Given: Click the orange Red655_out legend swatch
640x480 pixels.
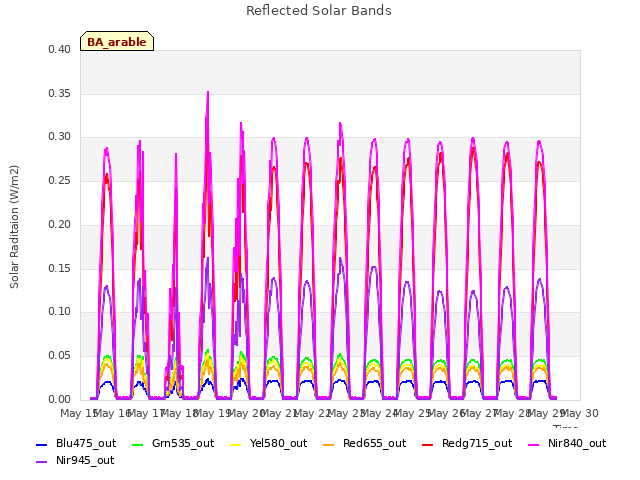Looking at the screenshot, I should click(329, 444).
